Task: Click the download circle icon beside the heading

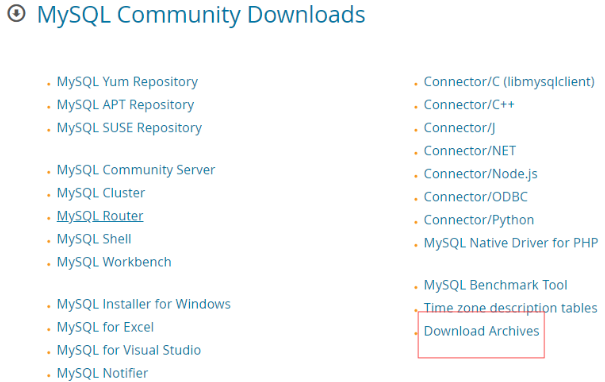Action: (16, 14)
